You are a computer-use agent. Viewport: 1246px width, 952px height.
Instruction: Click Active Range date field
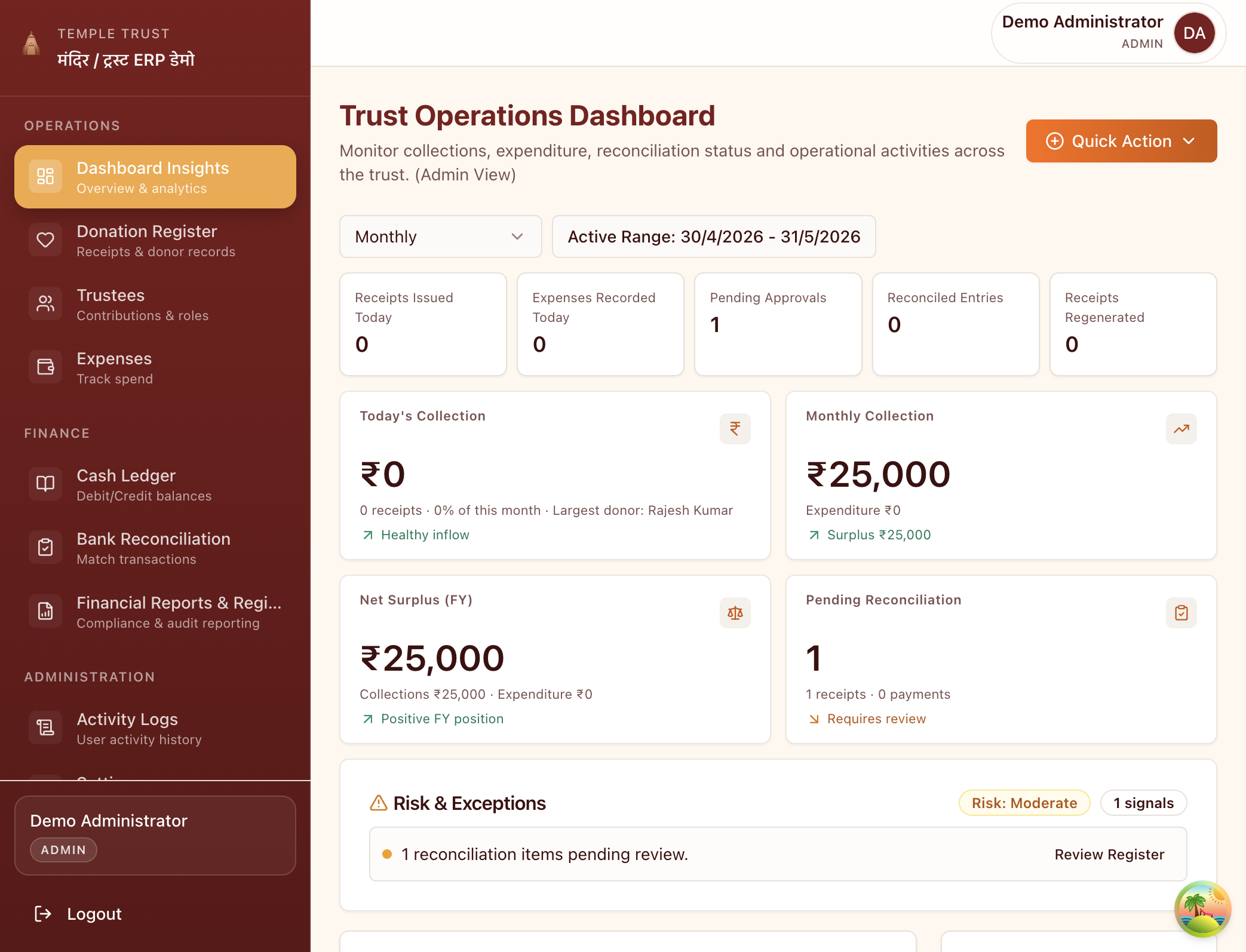click(714, 237)
